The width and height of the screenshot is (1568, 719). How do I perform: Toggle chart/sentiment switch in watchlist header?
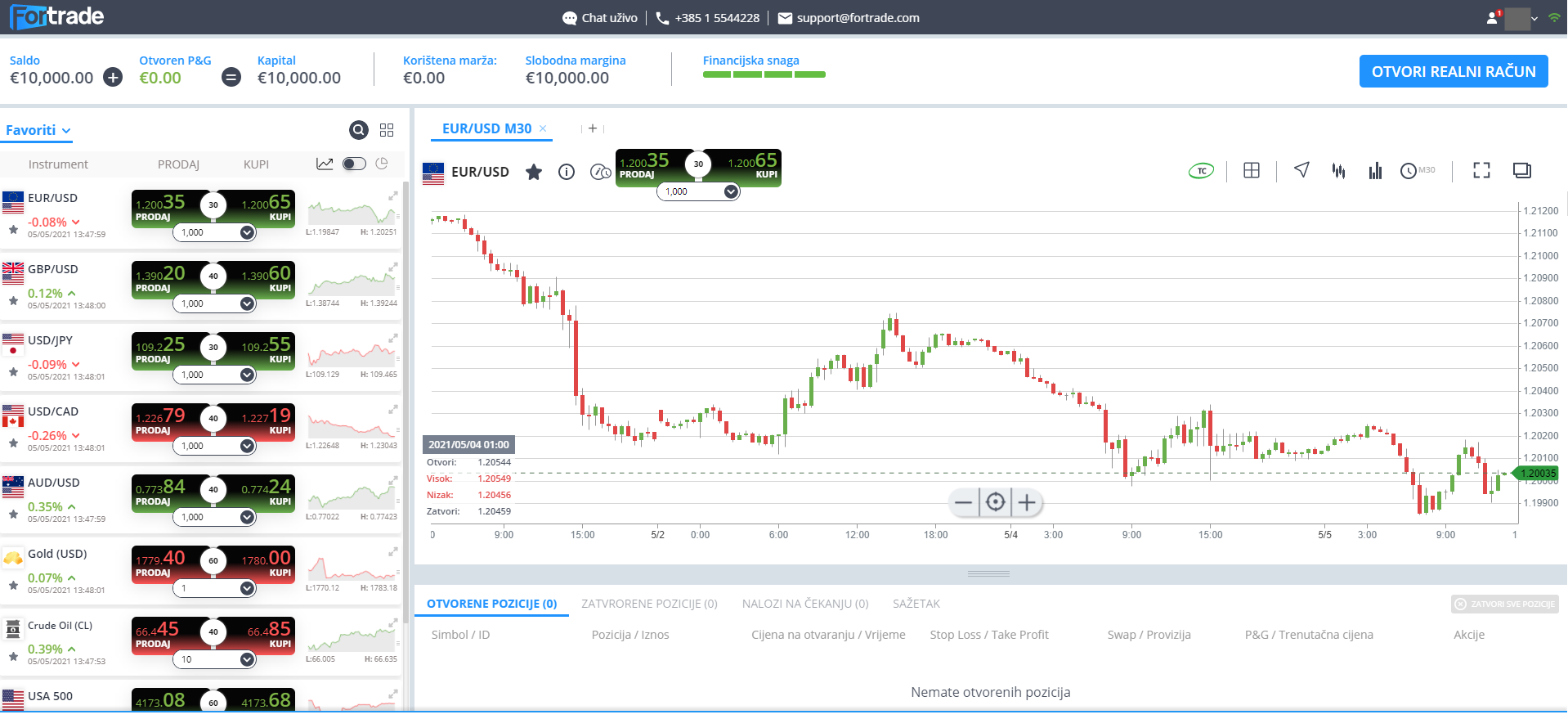click(354, 164)
